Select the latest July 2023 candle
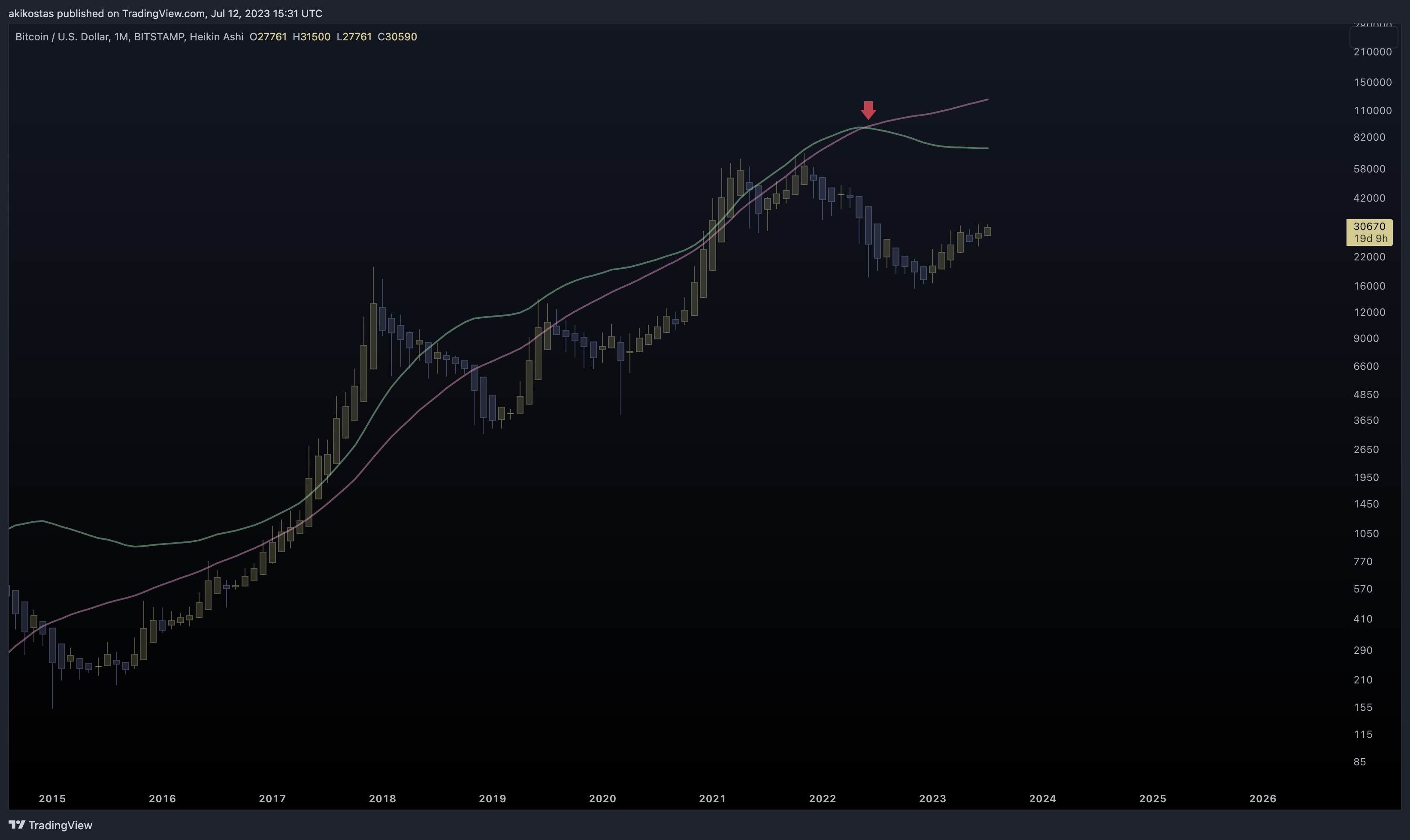This screenshot has height=840, width=1410. [988, 231]
